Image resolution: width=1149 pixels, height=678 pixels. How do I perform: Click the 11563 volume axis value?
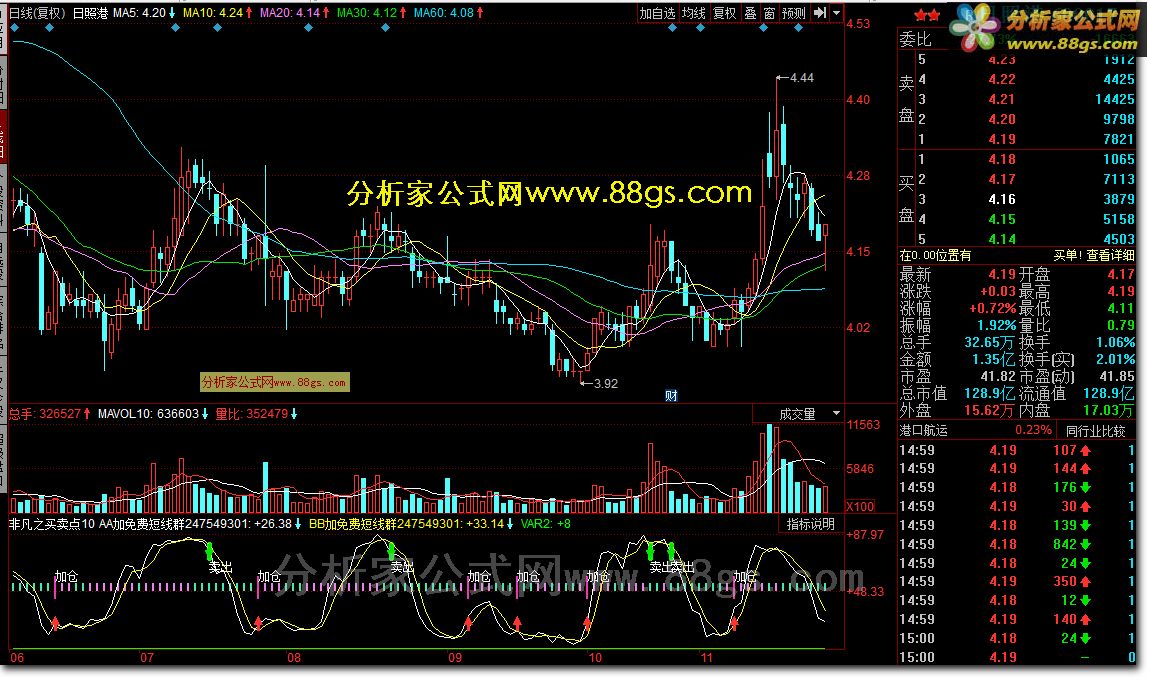[x=863, y=424]
